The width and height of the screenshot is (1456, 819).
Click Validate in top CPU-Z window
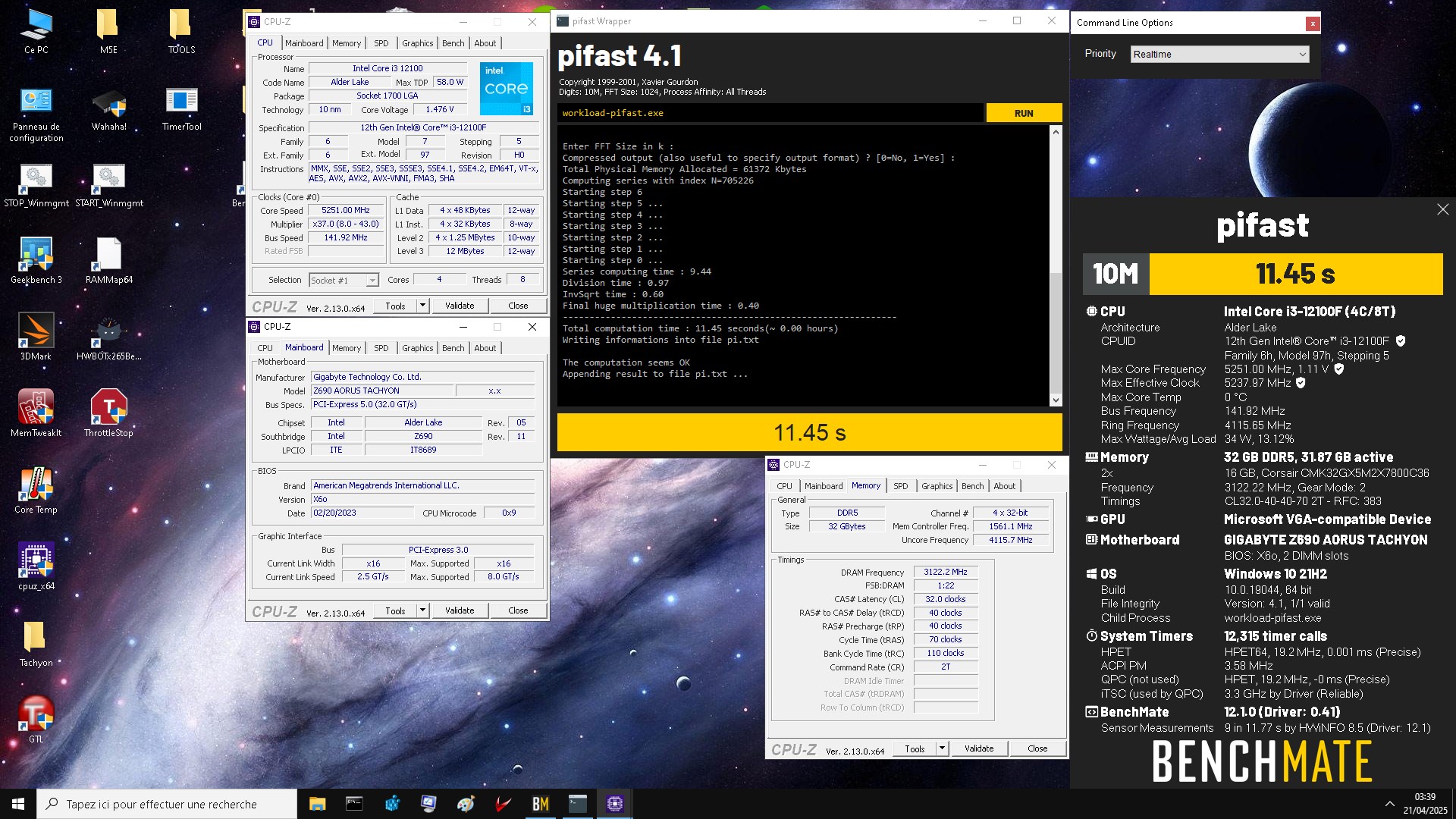click(x=460, y=306)
